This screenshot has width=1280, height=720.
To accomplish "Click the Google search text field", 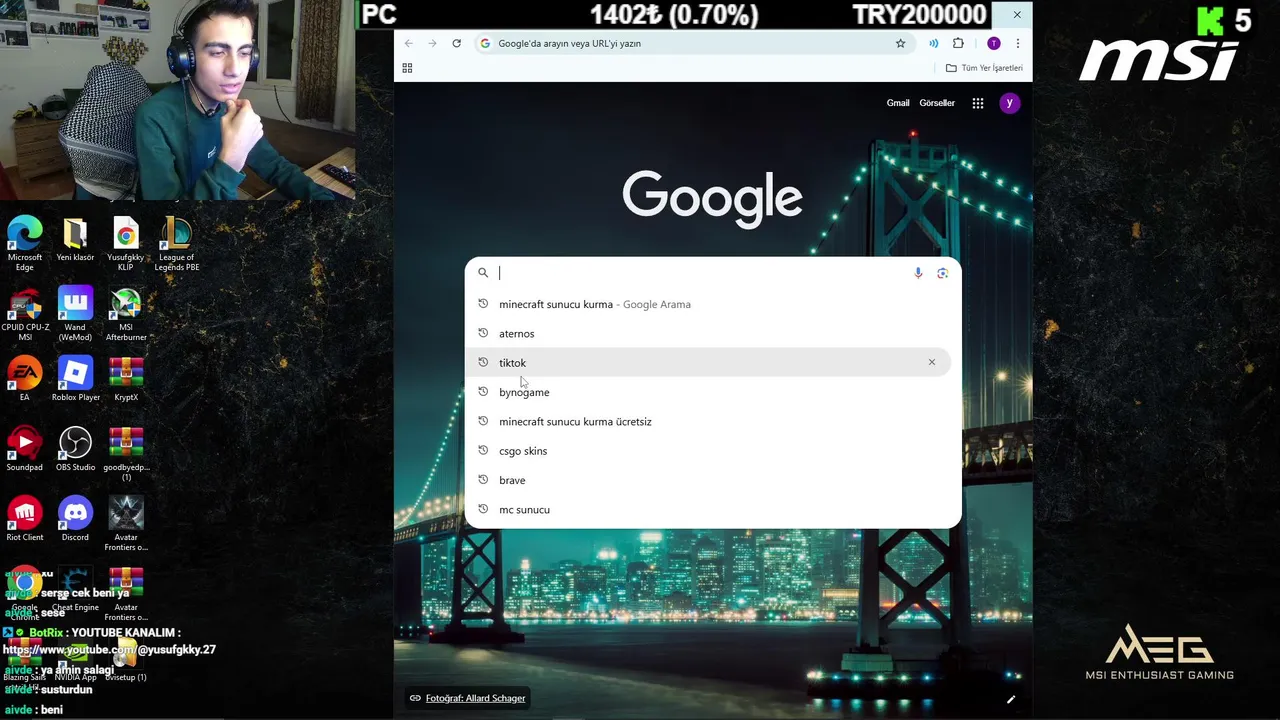I will 704,273.
